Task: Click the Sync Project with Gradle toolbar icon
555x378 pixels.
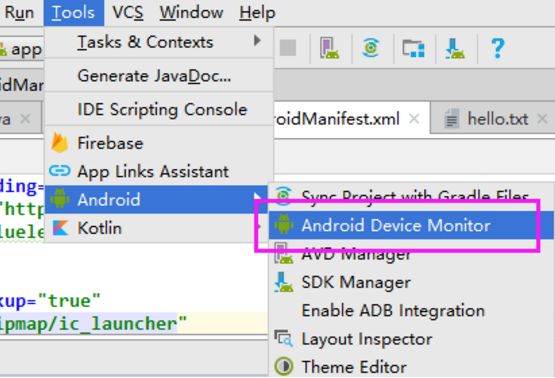Action: (x=371, y=48)
